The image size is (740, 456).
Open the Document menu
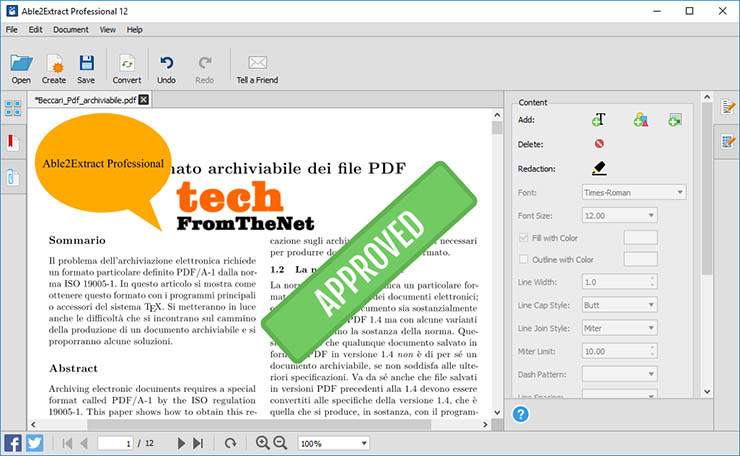tap(70, 30)
